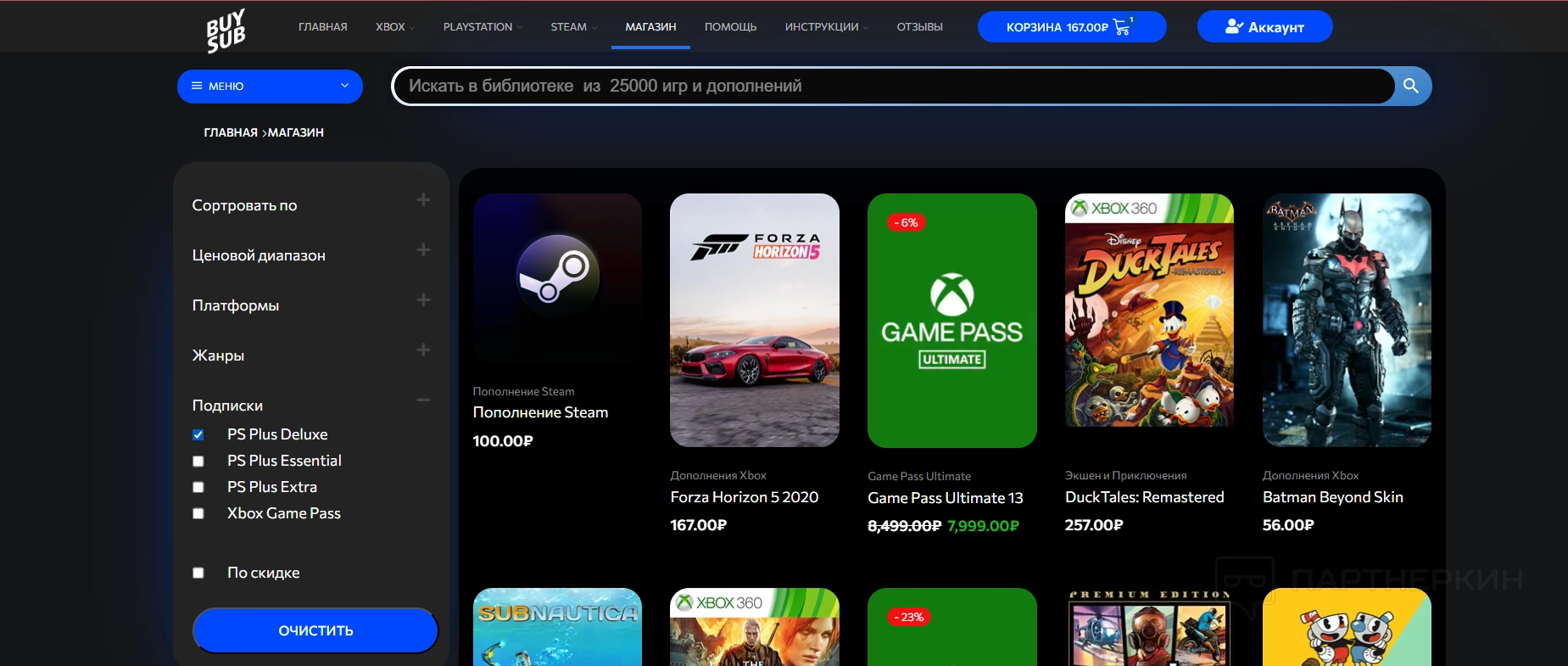Click the 'Xbox Game Pass' filter label

(284, 513)
